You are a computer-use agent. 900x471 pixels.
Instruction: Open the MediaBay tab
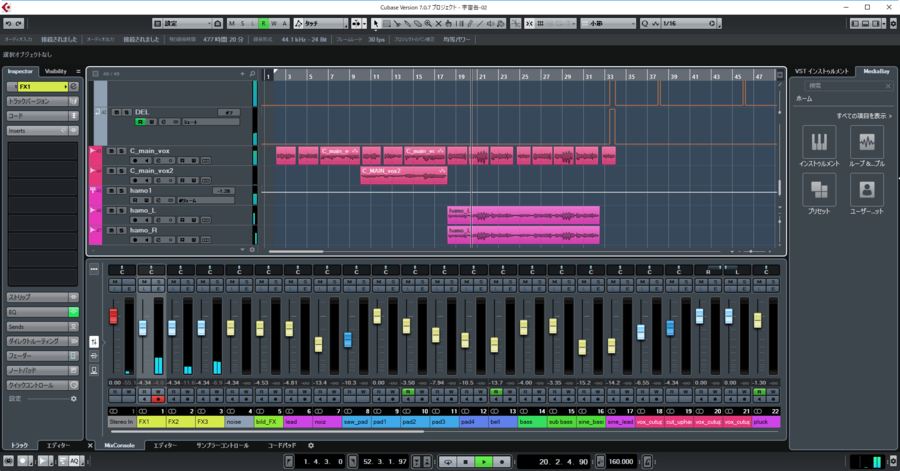coord(876,71)
